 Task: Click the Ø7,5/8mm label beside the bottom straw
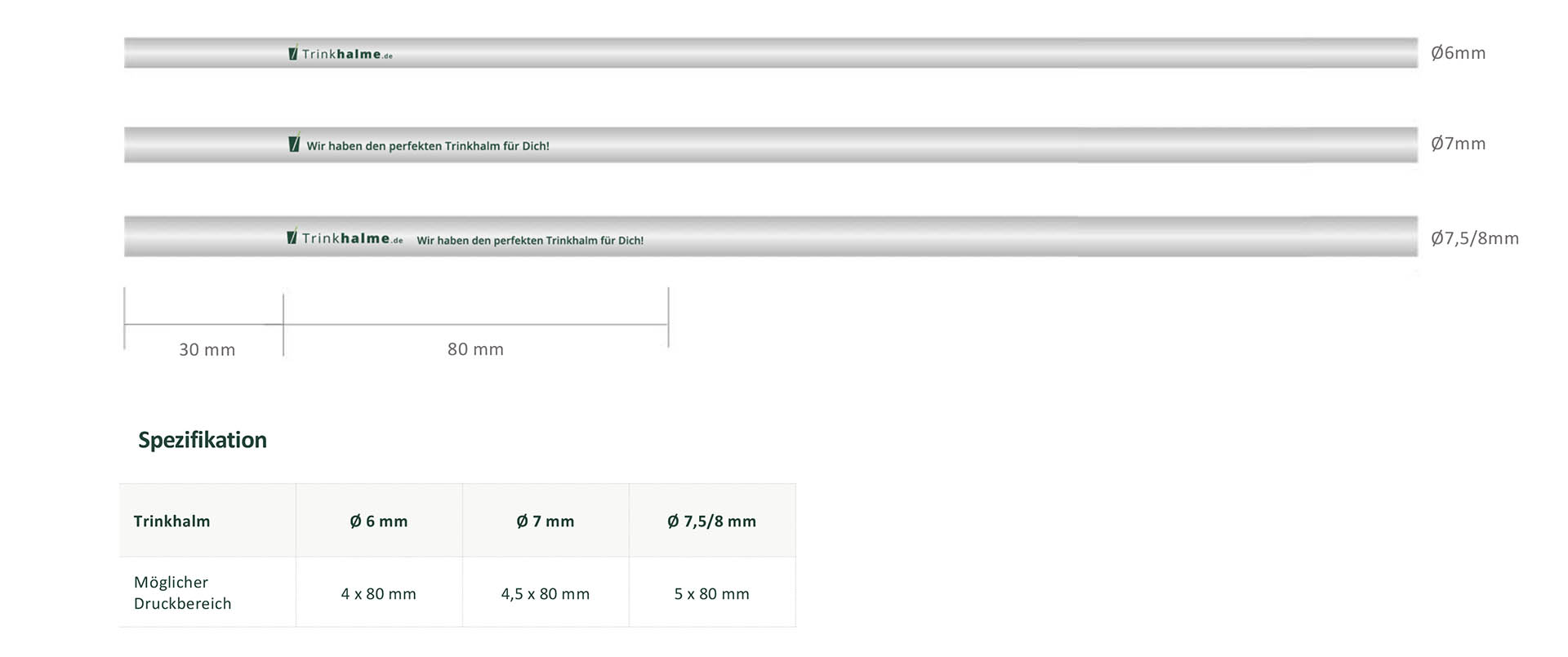coord(1474,238)
